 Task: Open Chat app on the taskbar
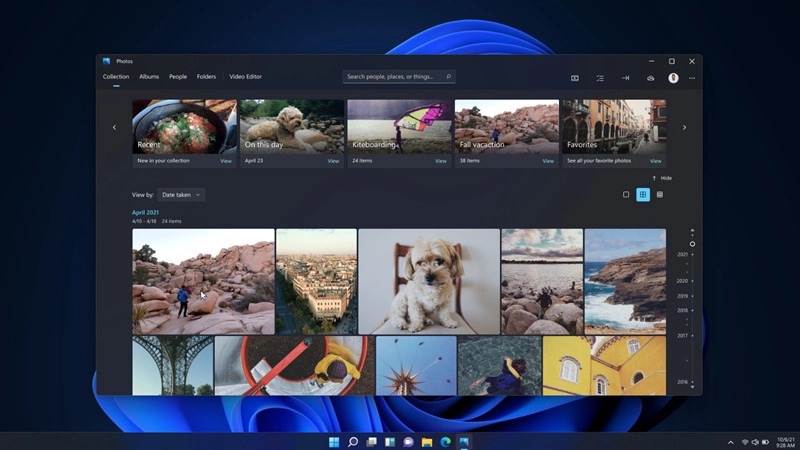(408, 442)
